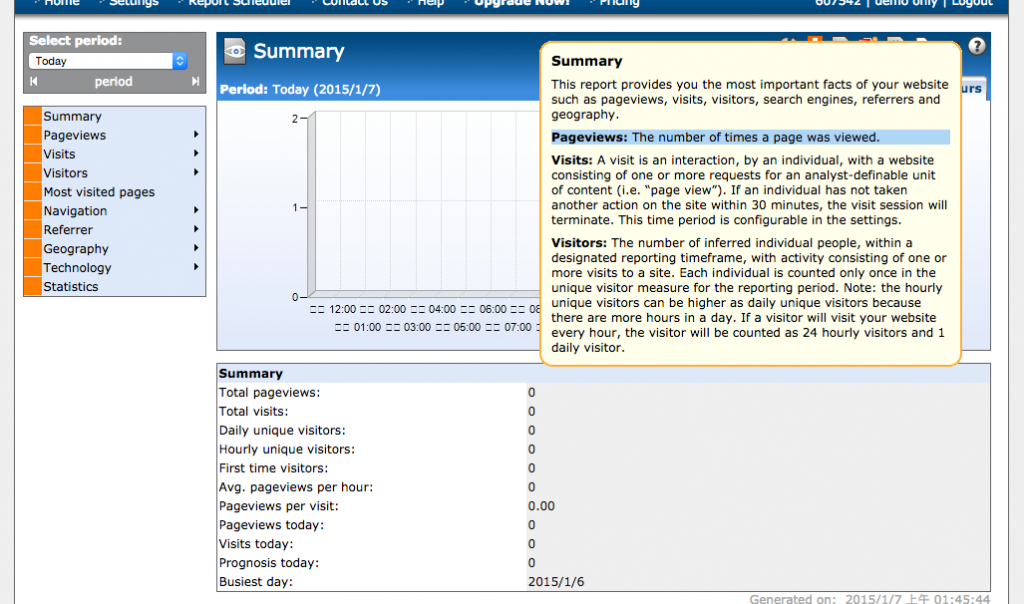
Task: Select Visitors in the sidebar menu
Action: tap(65, 173)
